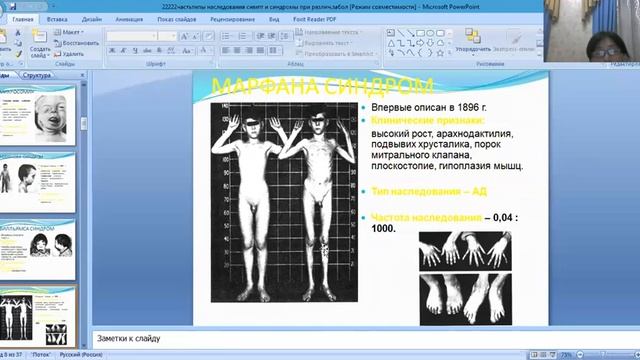The height and width of the screenshot is (360, 640).
Task: Toggle underline Ч formatting
Action: pos(135,51)
